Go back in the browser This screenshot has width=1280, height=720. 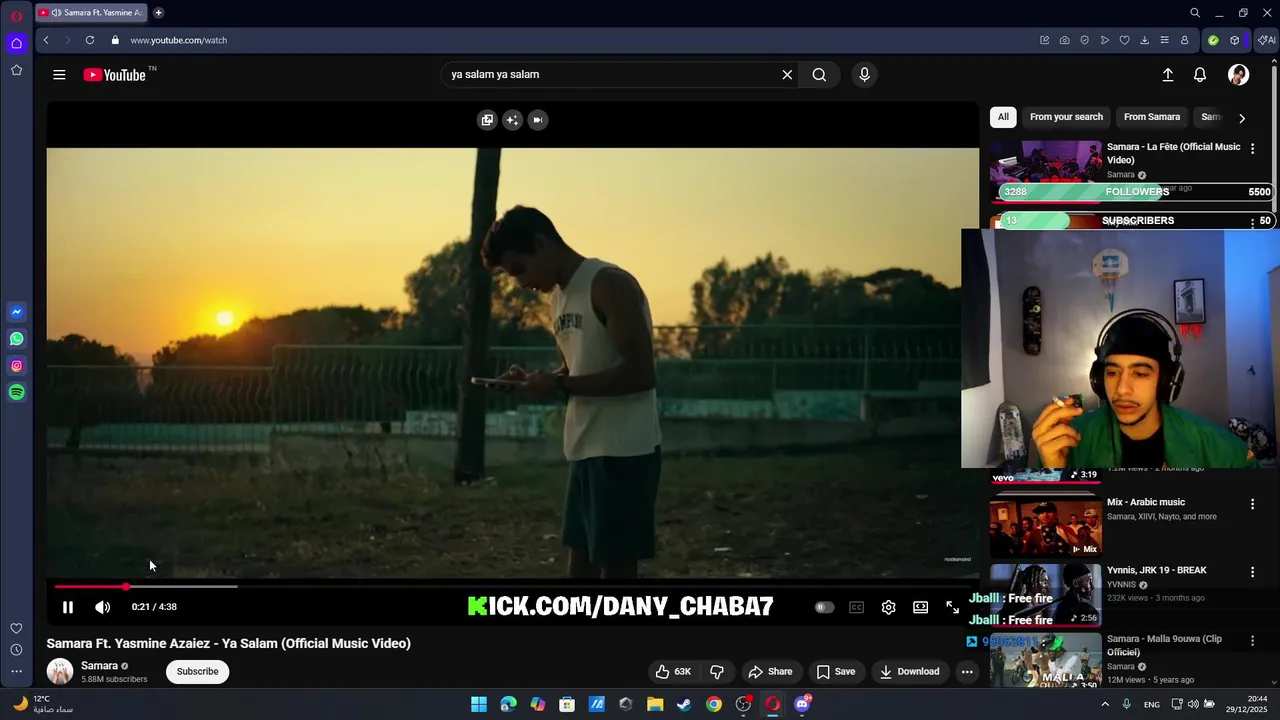tap(46, 40)
